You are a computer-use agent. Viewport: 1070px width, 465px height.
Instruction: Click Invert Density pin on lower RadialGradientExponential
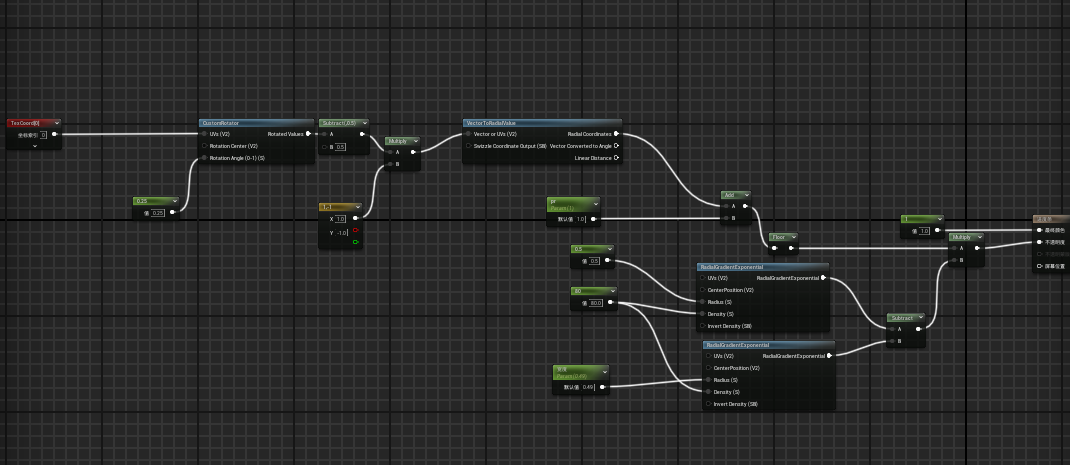coord(708,404)
